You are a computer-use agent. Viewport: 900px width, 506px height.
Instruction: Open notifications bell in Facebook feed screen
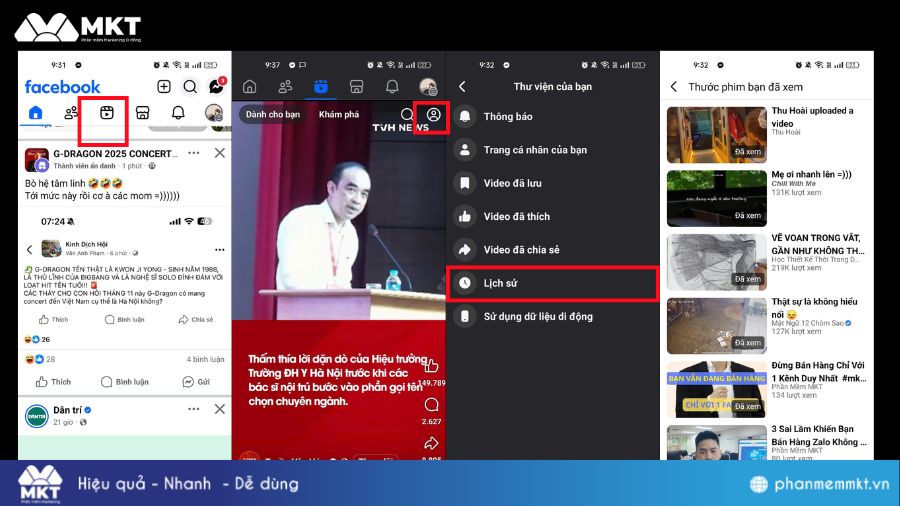(x=178, y=112)
